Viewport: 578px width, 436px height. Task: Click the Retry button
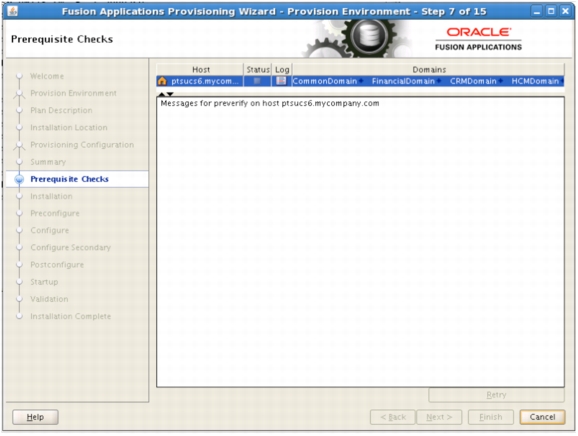[496, 395]
